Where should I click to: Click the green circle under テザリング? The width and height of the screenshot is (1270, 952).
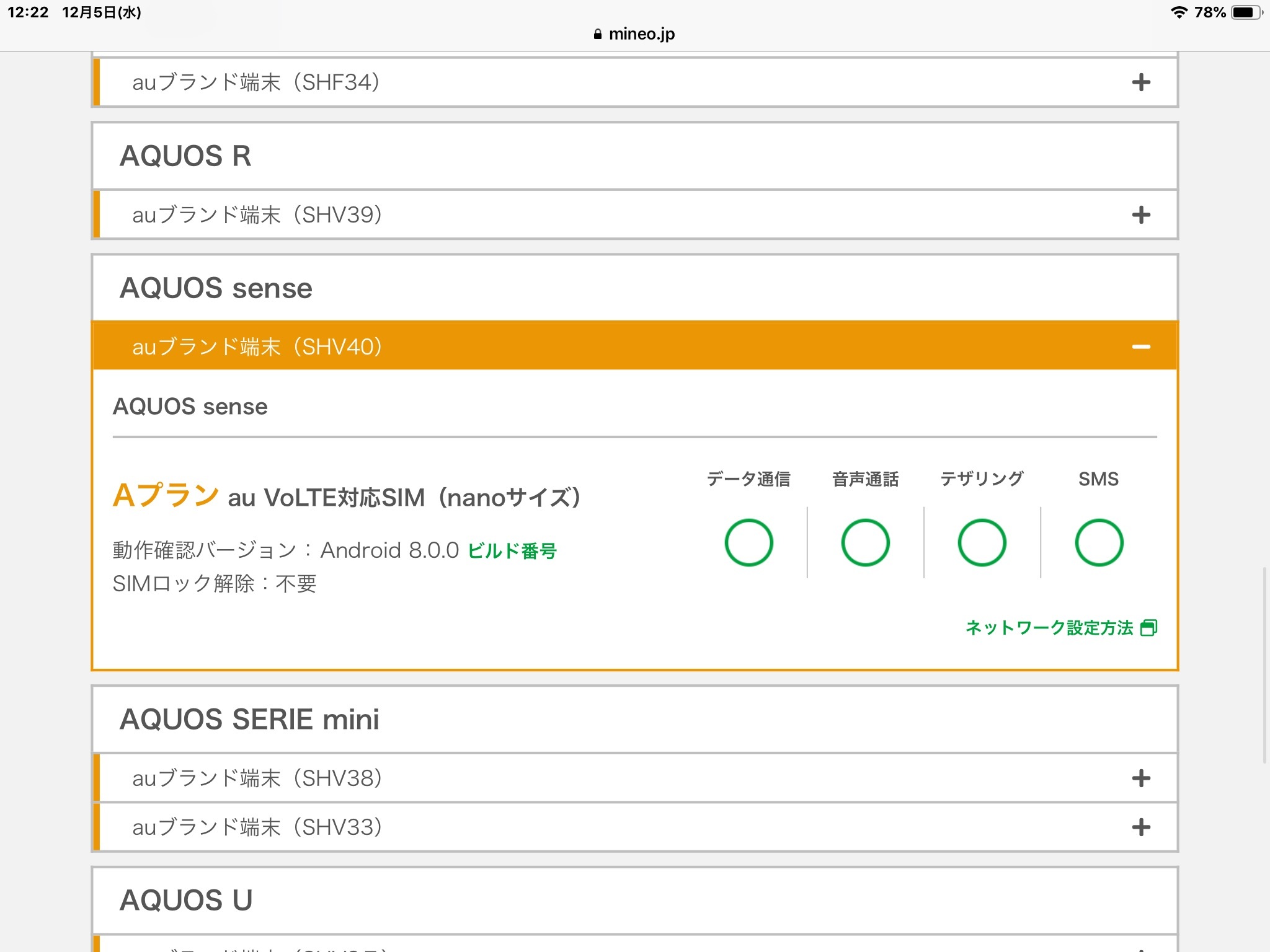[x=982, y=542]
